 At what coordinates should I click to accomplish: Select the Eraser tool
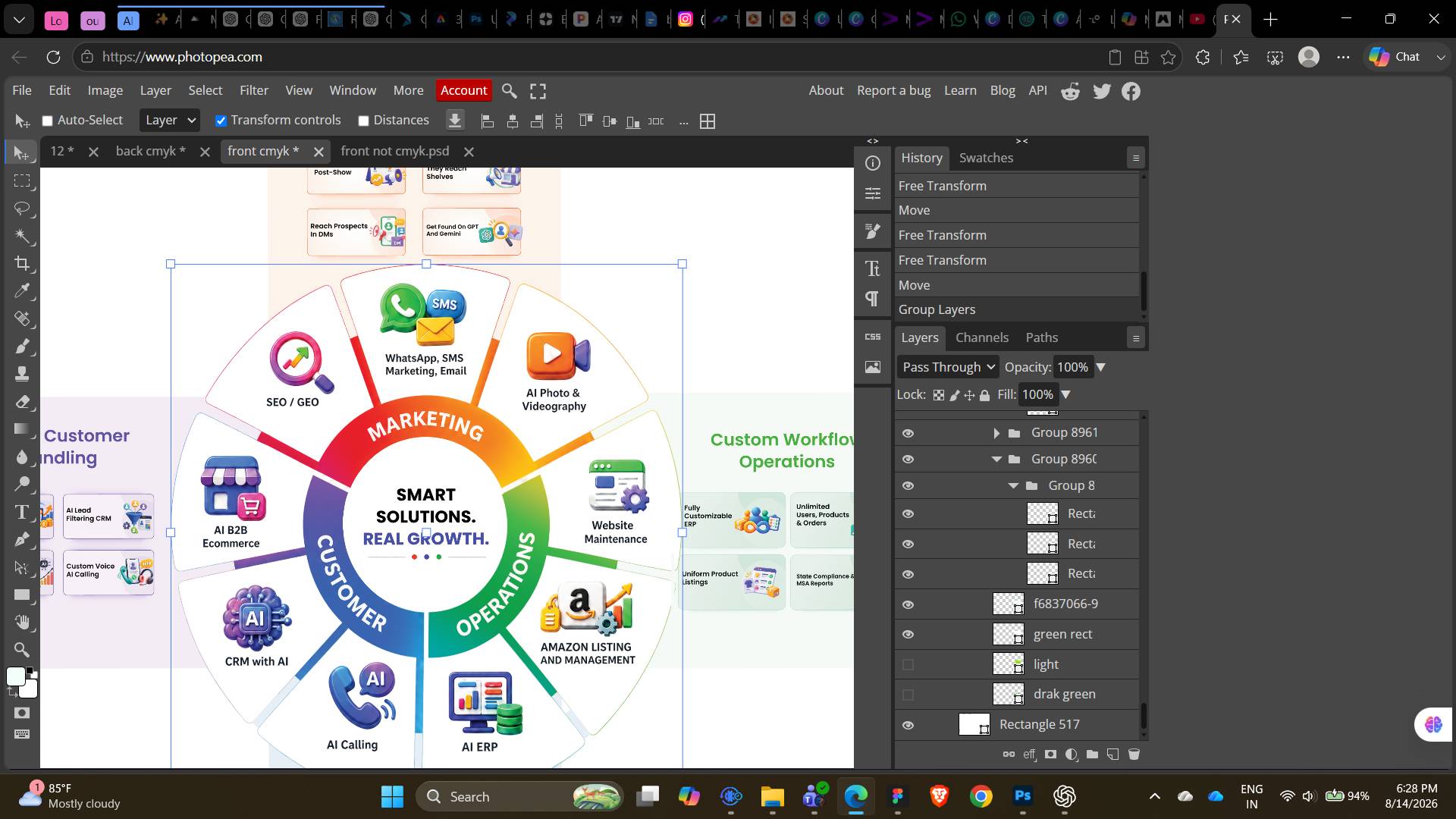click(x=22, y=402)
